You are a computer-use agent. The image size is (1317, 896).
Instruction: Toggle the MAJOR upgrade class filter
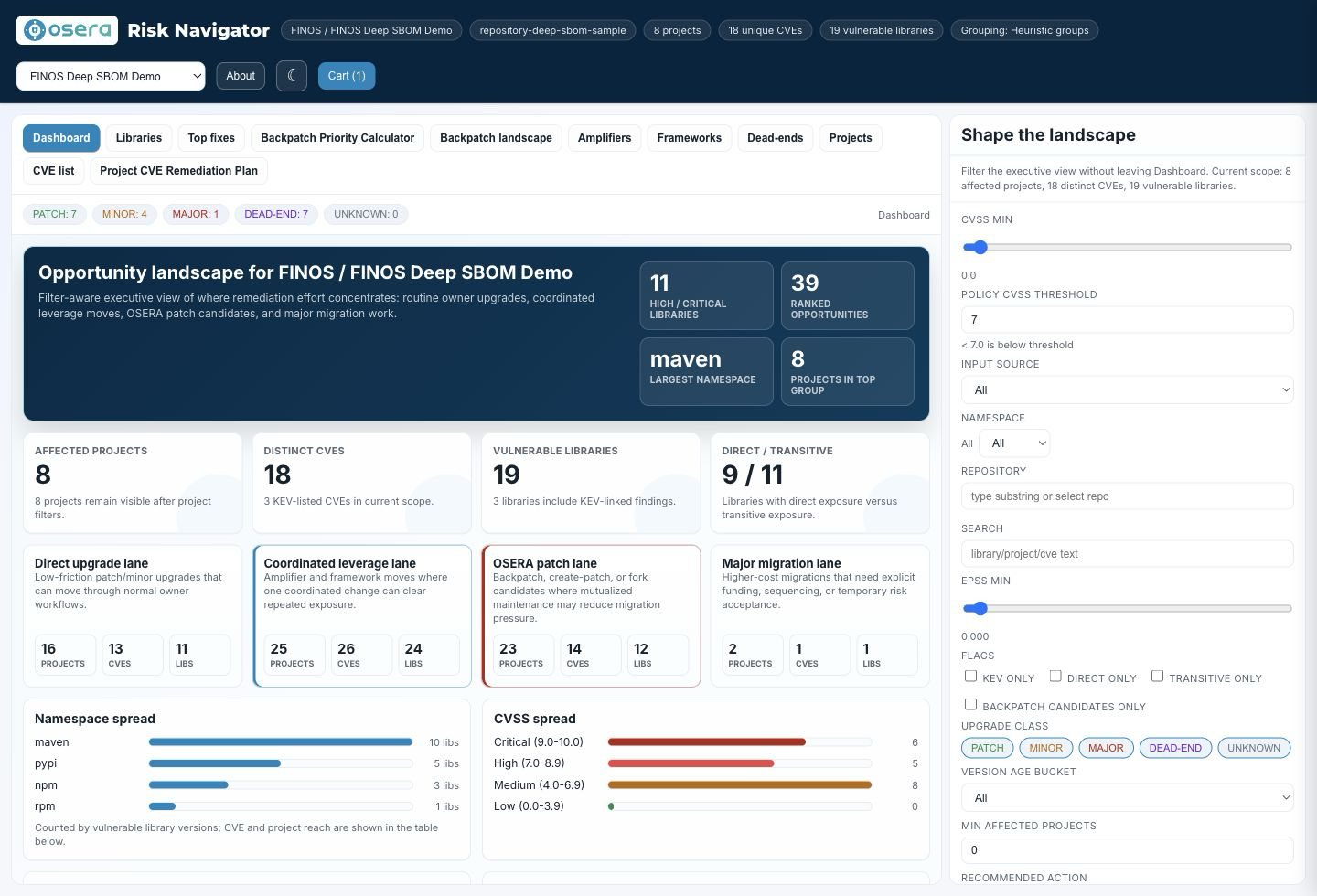[1106, 748]
